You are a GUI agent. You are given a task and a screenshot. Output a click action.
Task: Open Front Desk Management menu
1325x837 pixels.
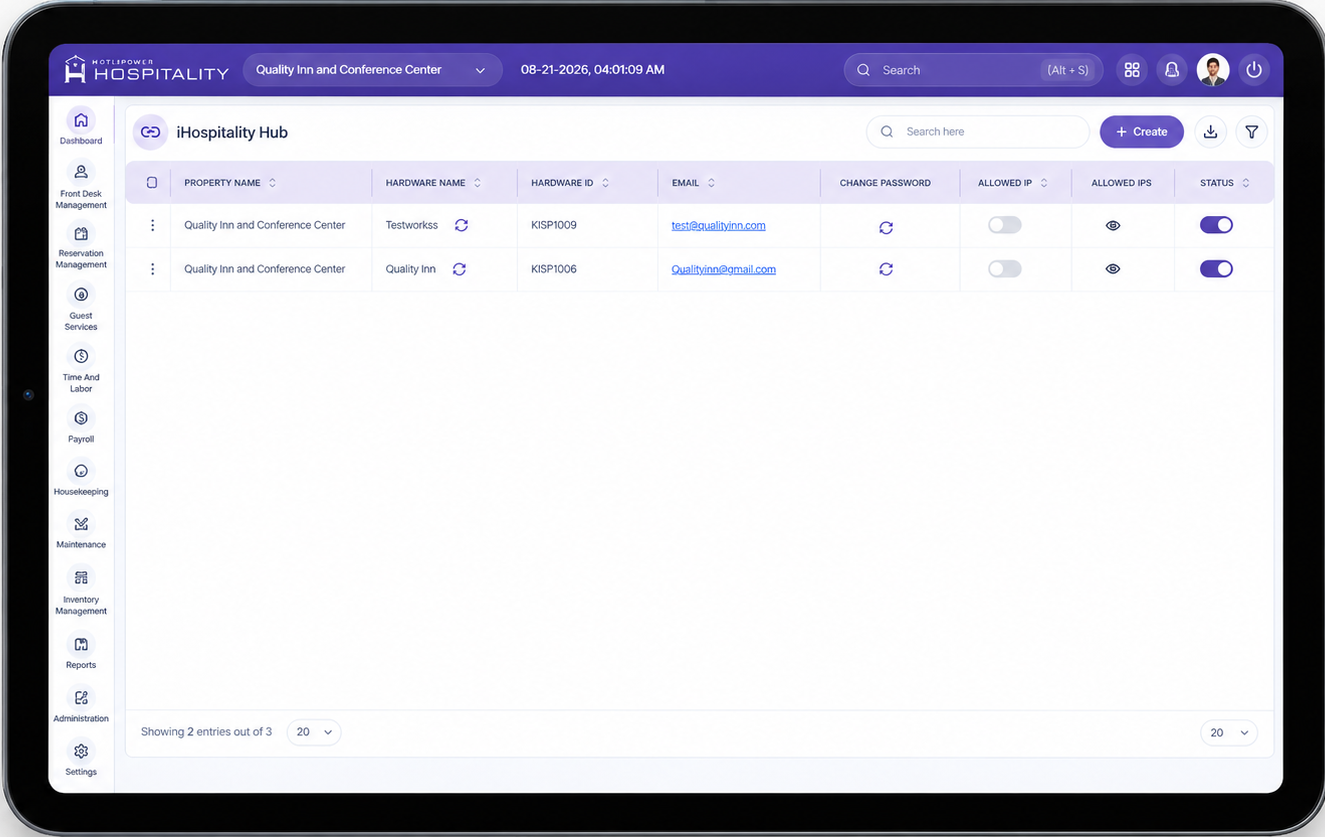[x=81, y=185]
